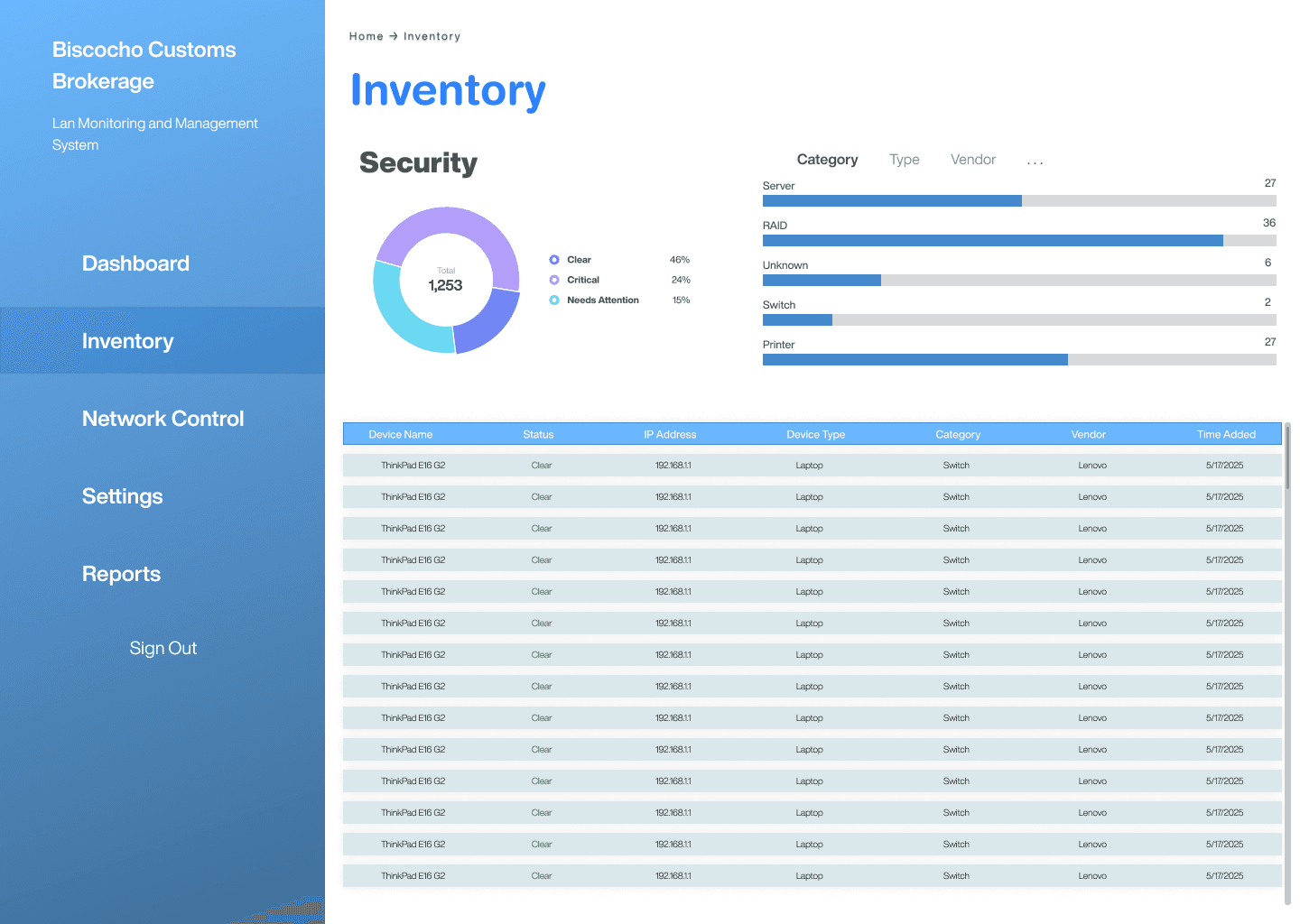Click the table's vertical scrollbar
1300x924 pixels.
coord(1287,663)
